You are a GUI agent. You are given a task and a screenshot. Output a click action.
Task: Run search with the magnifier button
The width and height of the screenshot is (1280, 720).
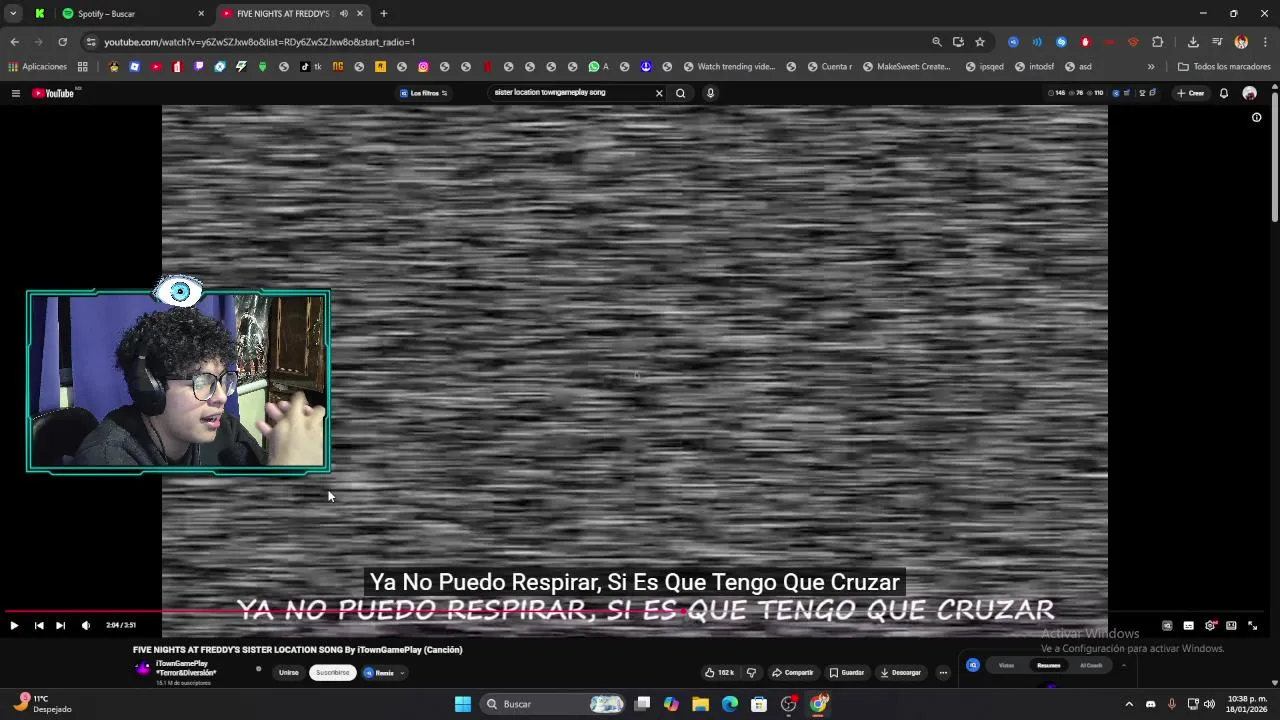click(x=680, y=93)
